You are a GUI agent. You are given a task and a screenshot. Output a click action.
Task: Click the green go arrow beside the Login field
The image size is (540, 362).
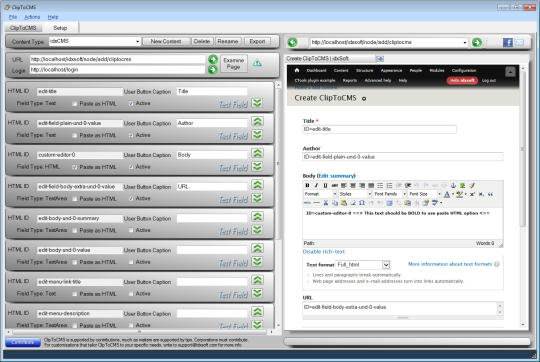tap(213, 70)
